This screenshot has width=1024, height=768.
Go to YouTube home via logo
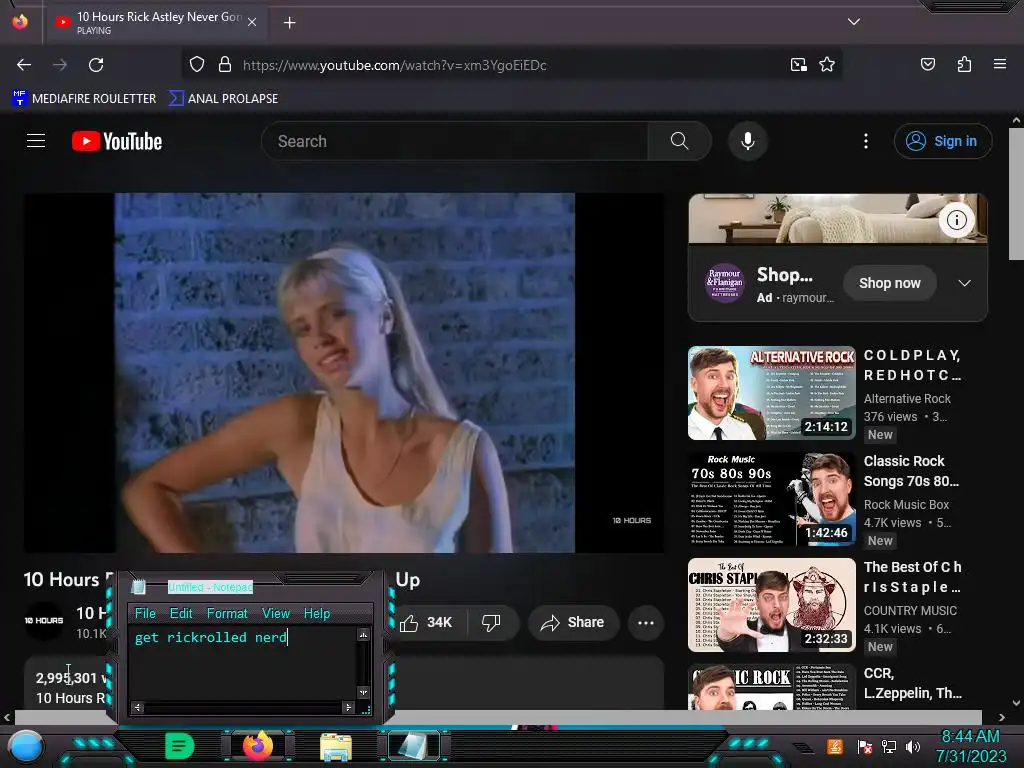(117, 141)
